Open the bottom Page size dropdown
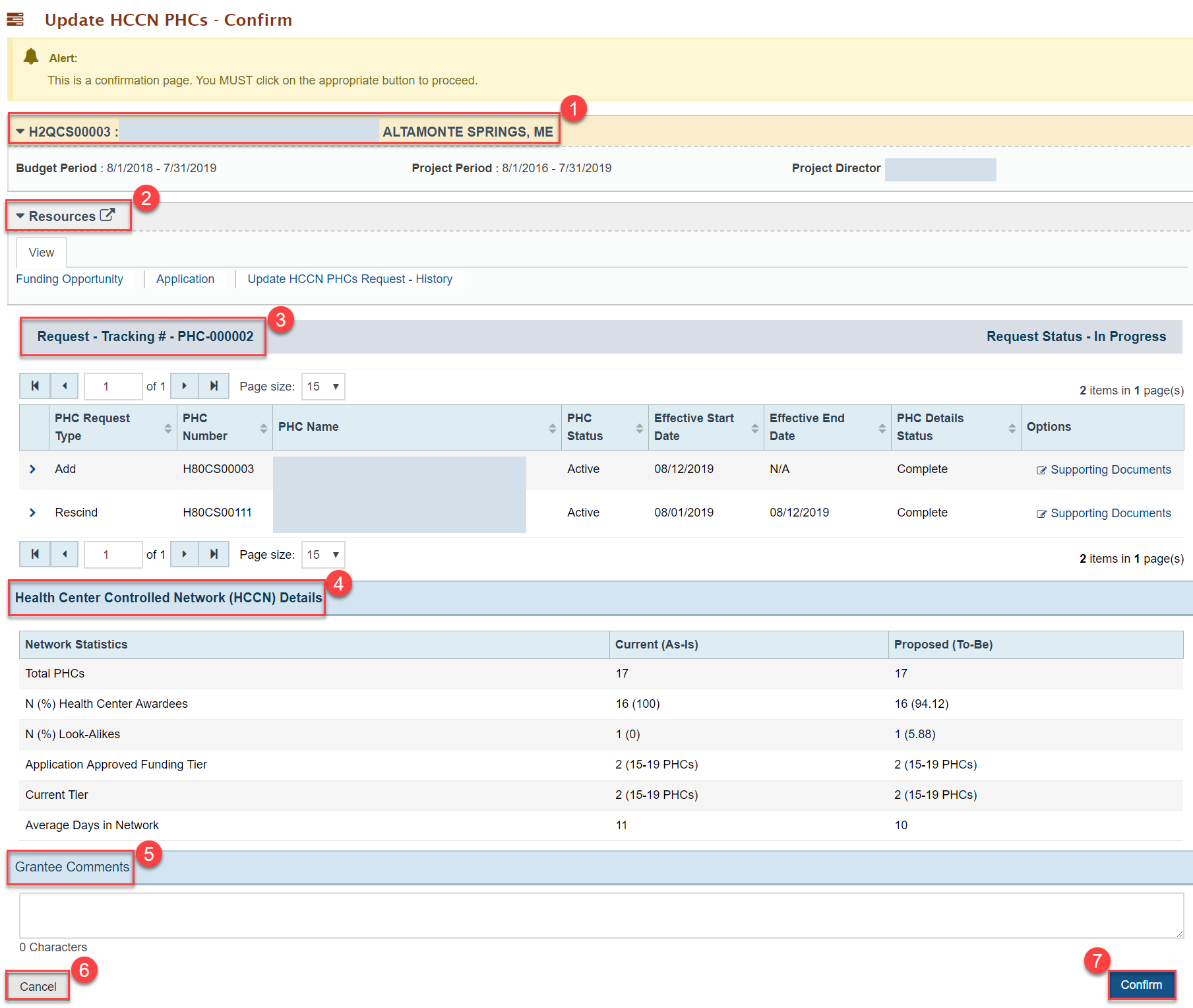1193x1008 pixels. pos(323,554)
